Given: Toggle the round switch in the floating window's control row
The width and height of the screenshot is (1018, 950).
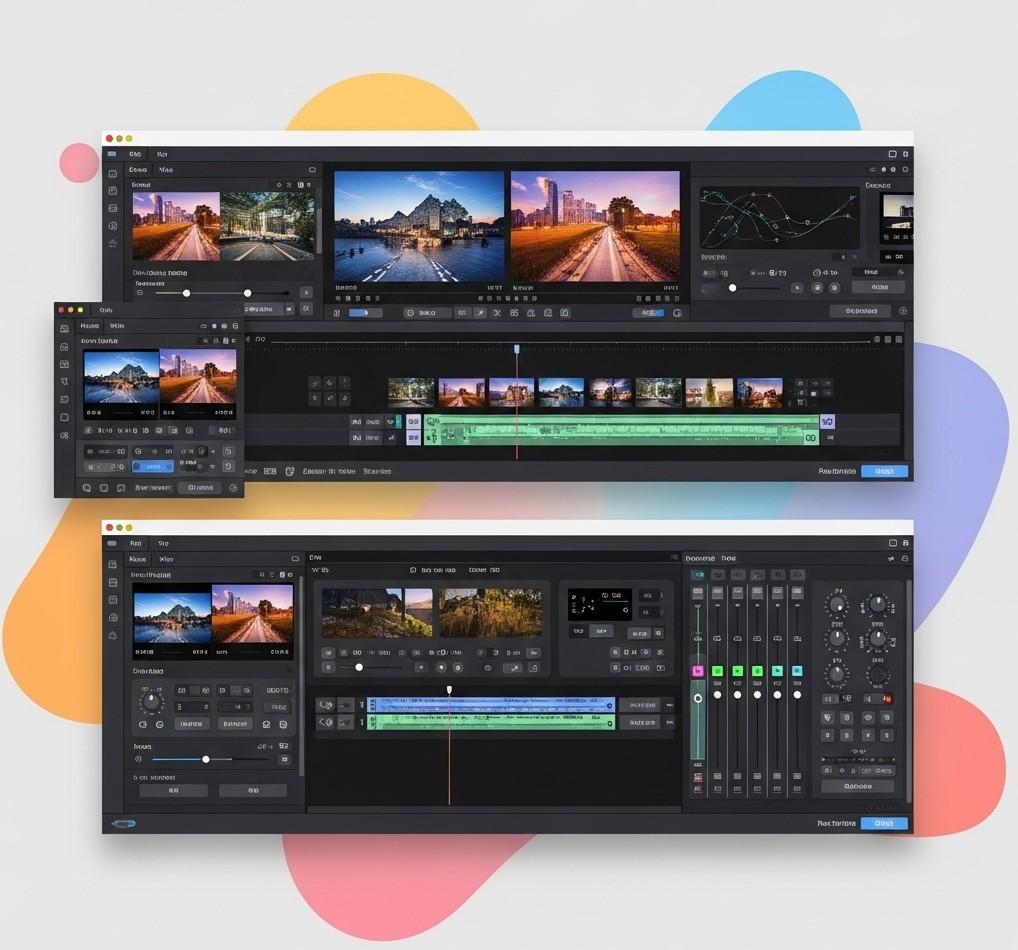Looking at the screenshot, I should click(x=202, y=451).
